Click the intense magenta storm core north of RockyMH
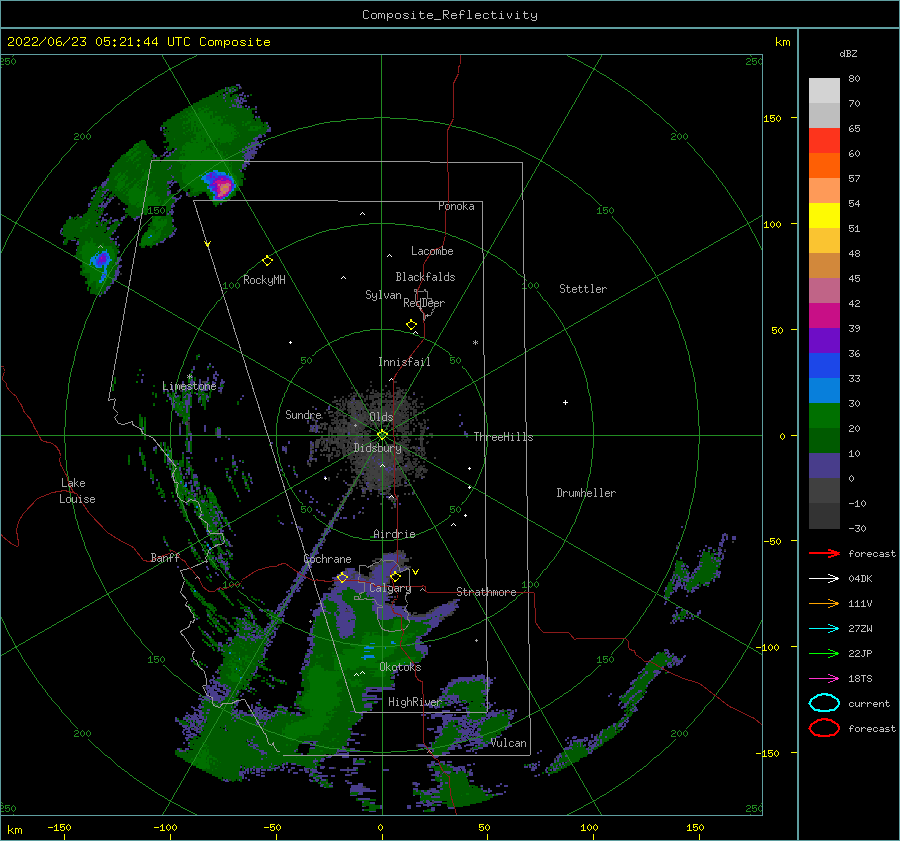 224,187
